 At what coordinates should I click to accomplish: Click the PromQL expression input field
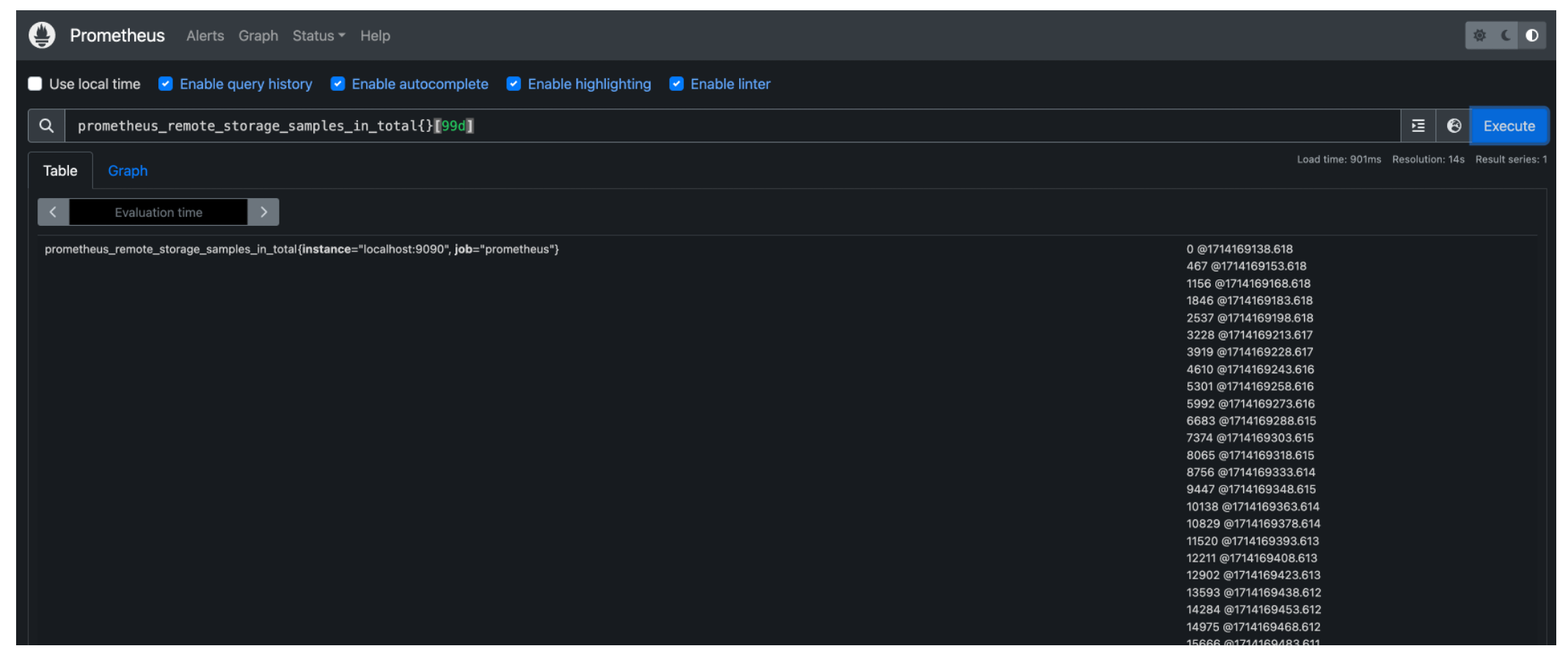click(x=733, y=126)
